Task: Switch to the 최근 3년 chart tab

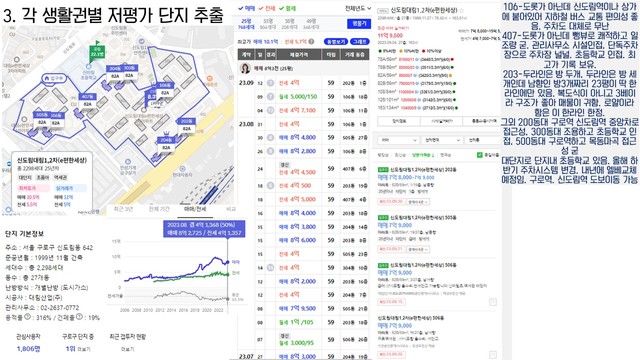Action: pyautogui.click(x=123, y=209)
